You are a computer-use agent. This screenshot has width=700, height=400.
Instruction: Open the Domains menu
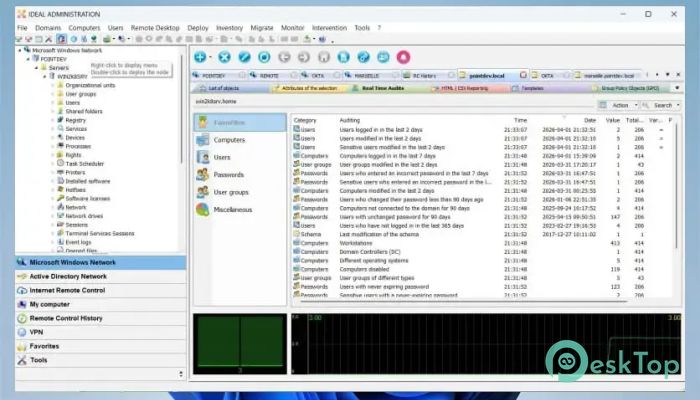[x=48, y=28]
